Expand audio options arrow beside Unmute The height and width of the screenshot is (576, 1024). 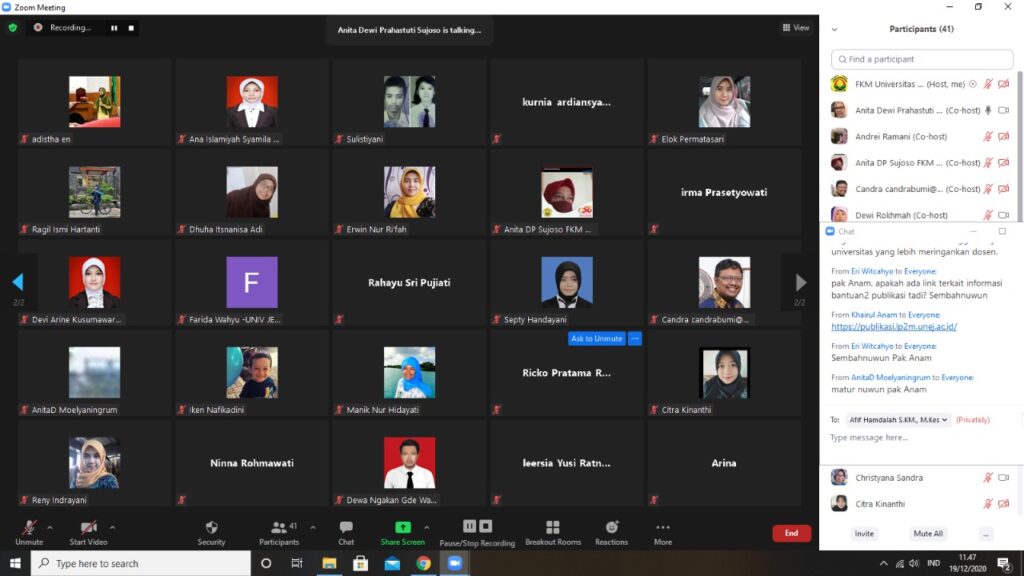pyautogui.click(x=53, y=527)
